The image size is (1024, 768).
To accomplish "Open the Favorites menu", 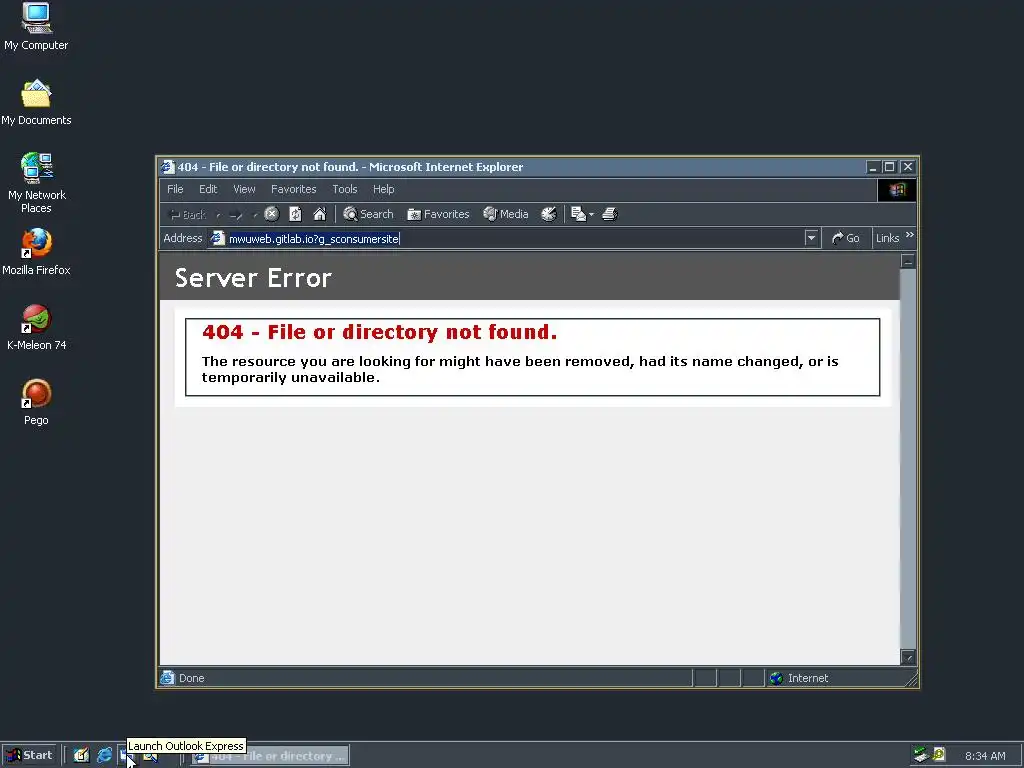I will pos(293,189).
